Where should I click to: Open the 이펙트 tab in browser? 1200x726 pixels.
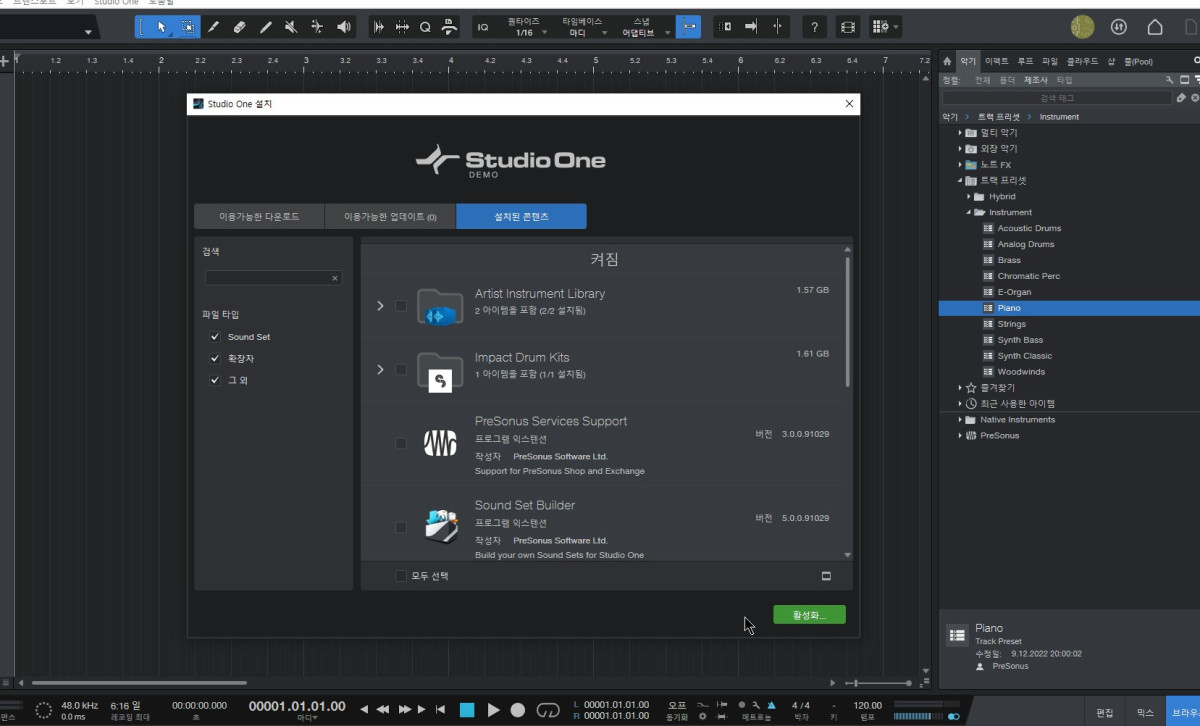997,61
